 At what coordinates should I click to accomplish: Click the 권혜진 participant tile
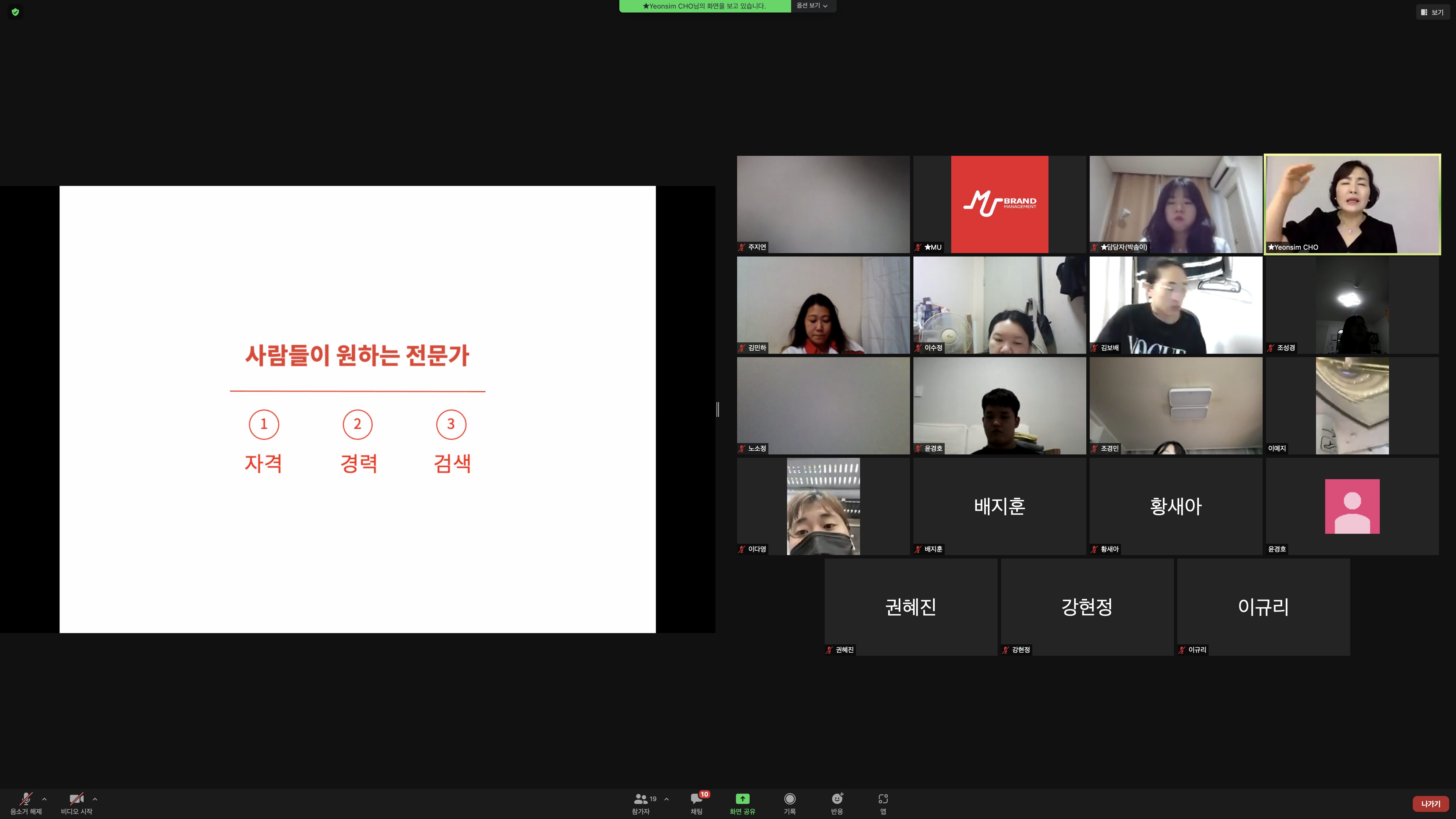click(911, 607)
